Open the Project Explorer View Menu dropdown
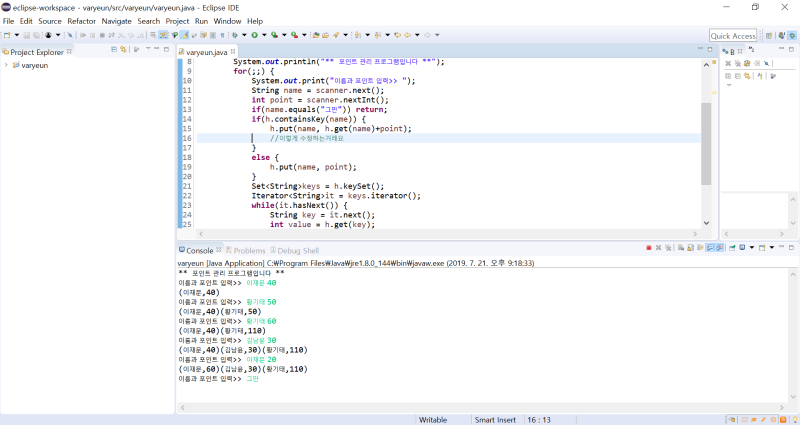Image resolution: width=800 pixels, height=425 pixels. [148, 49]
